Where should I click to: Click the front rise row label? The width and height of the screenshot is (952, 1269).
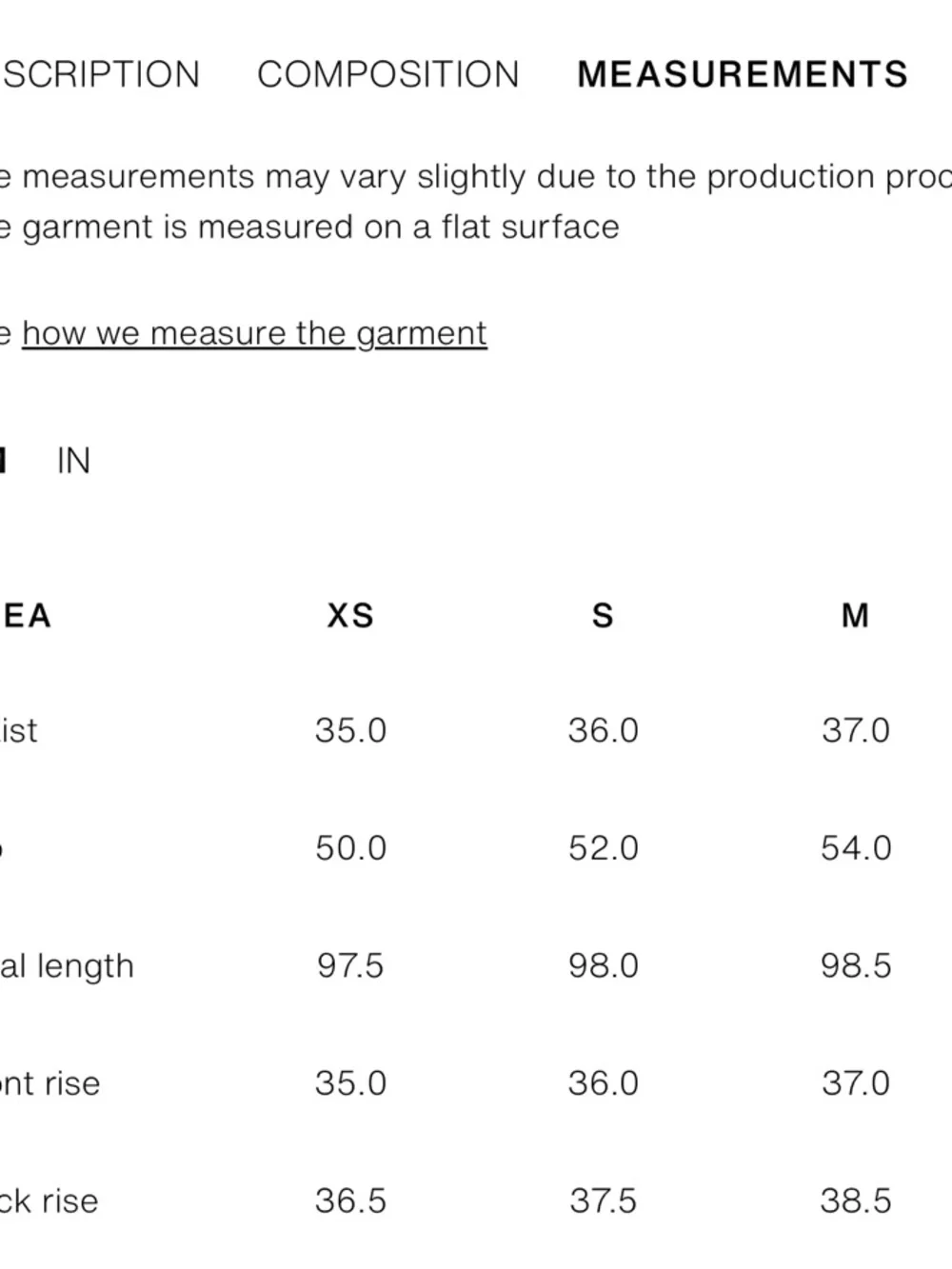pos(50,1082)
